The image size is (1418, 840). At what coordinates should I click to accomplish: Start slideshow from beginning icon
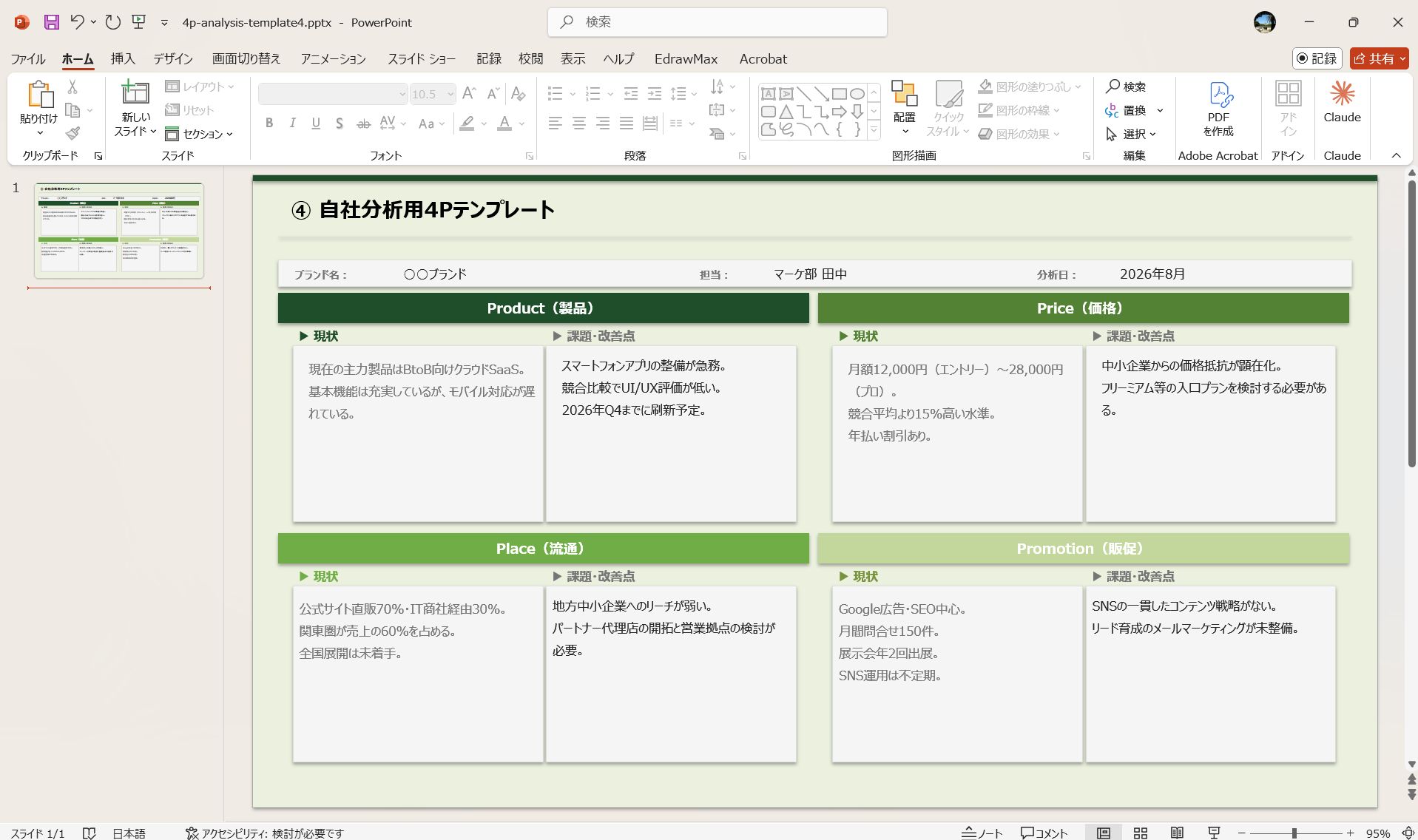139,22
